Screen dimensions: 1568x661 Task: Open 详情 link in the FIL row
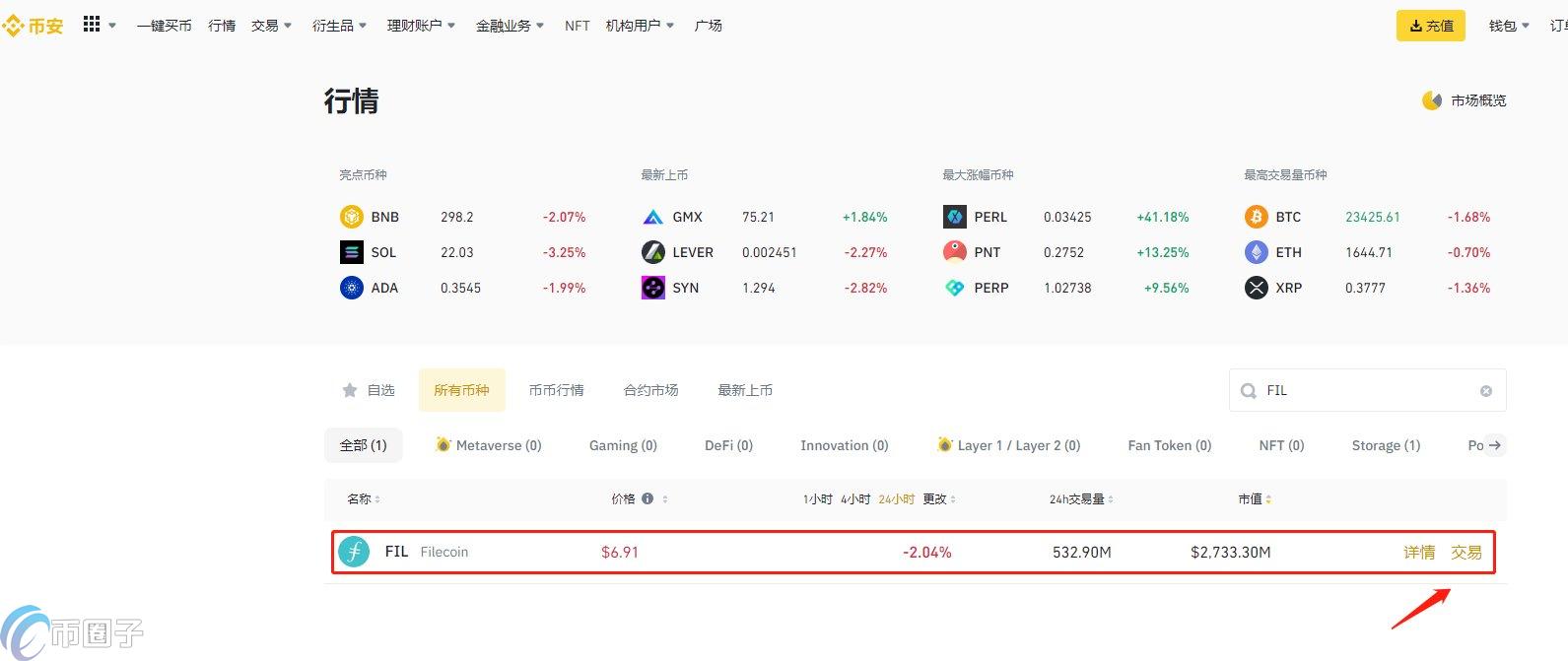tap(1419, 552)
